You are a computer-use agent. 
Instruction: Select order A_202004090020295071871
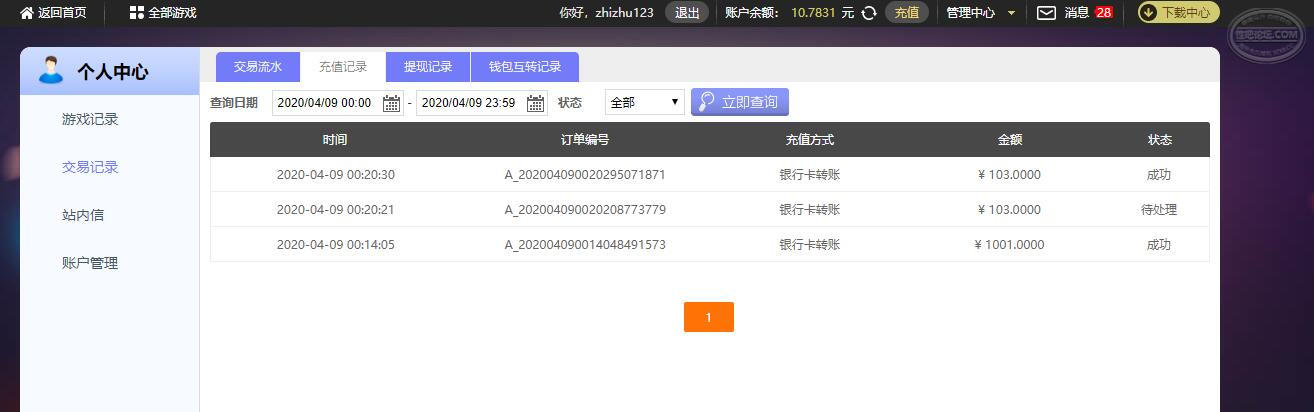click(585, 175)
